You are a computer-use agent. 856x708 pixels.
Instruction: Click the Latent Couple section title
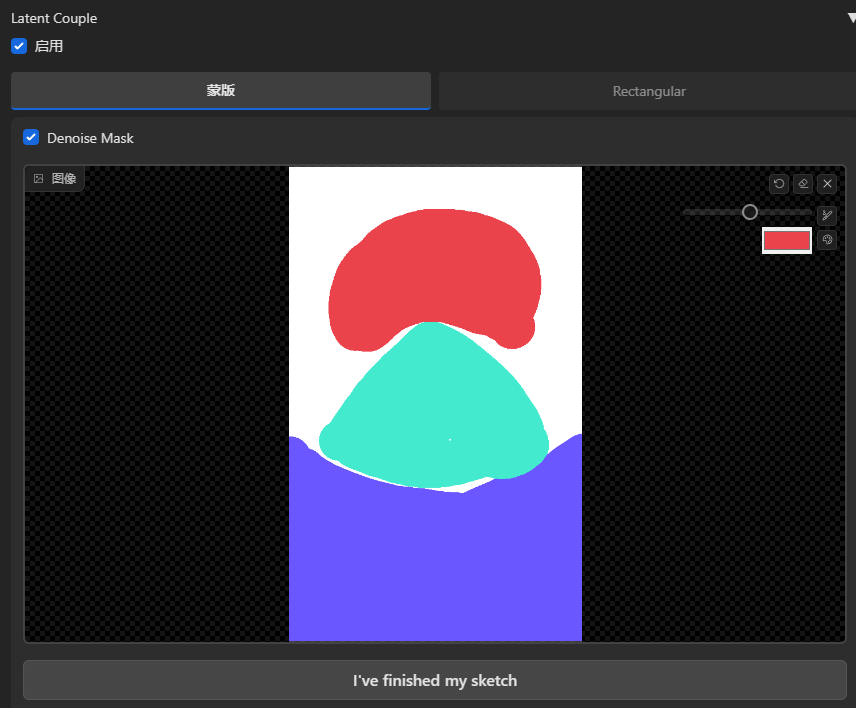tap(54, 18)
